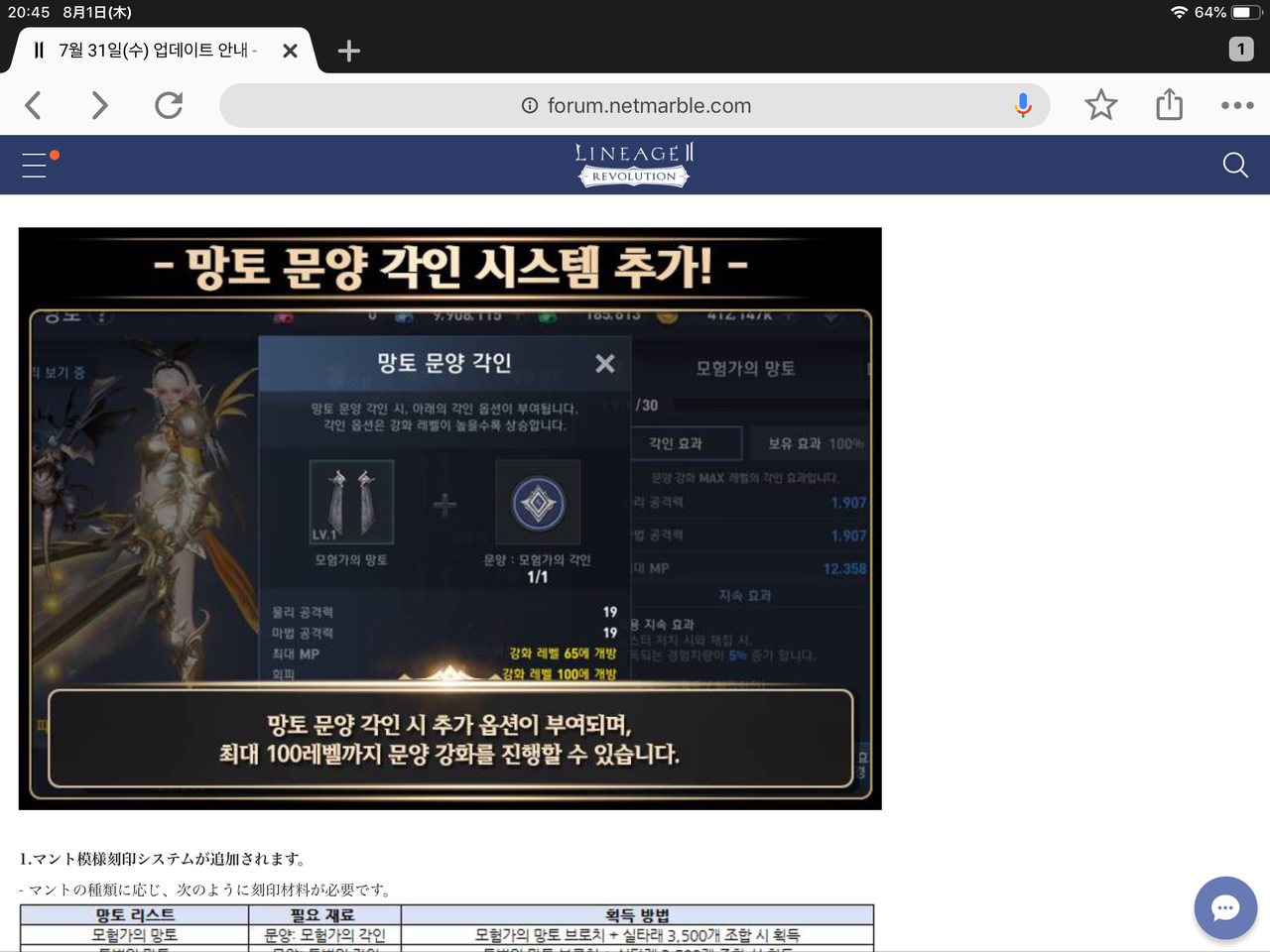Click the 필요 재료 table header
1270x952 pixels.
[x=324, y=914]
